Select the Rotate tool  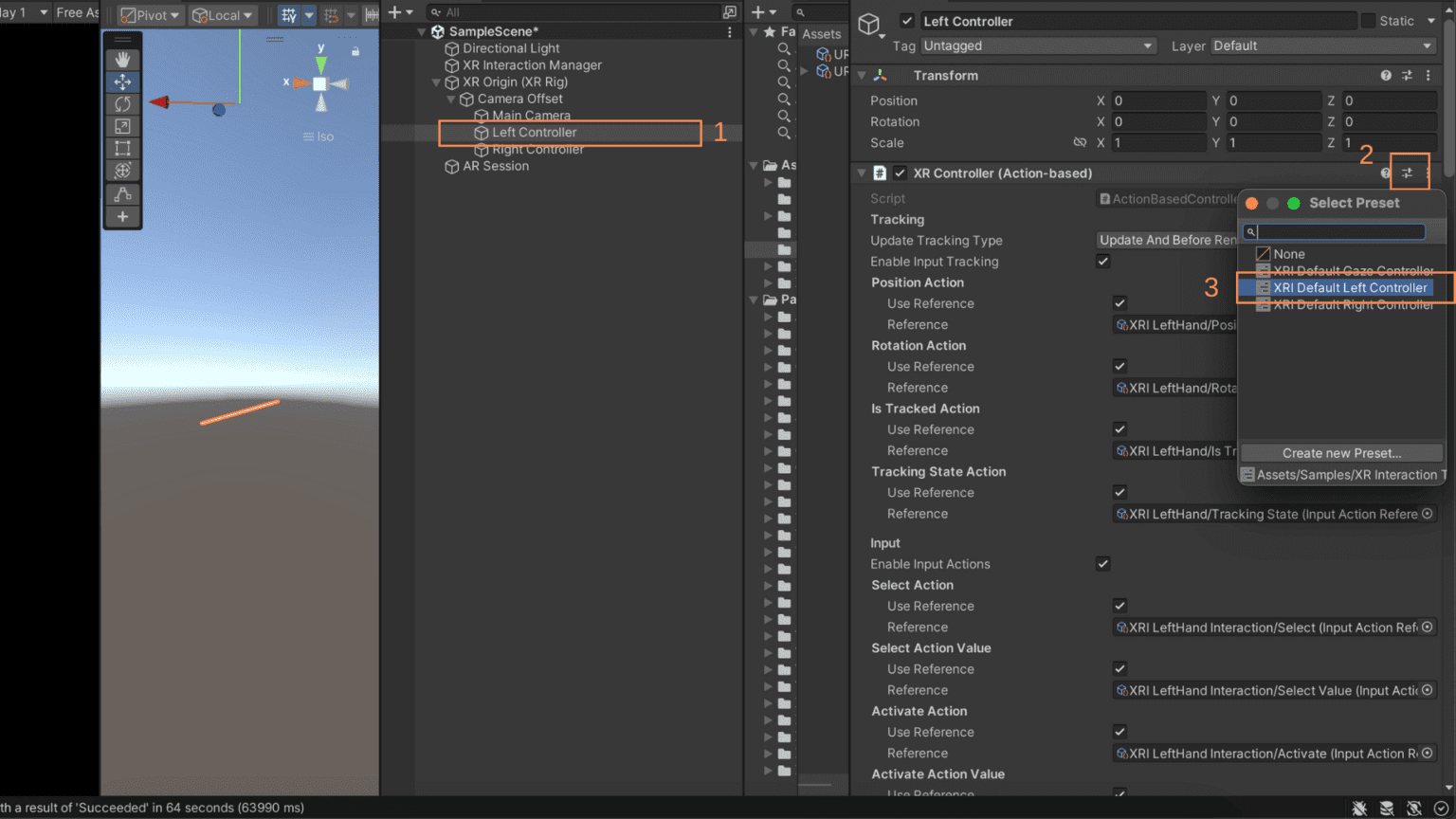[x=122, y=104]
